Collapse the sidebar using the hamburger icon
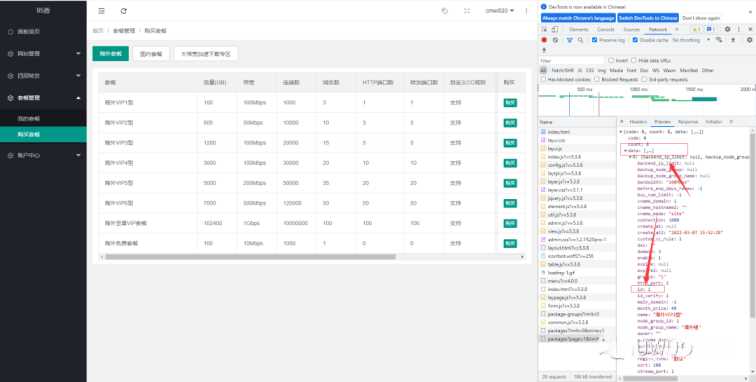Image resolution: width=756 pixels, height=382 pixels. tap(101, 11)
